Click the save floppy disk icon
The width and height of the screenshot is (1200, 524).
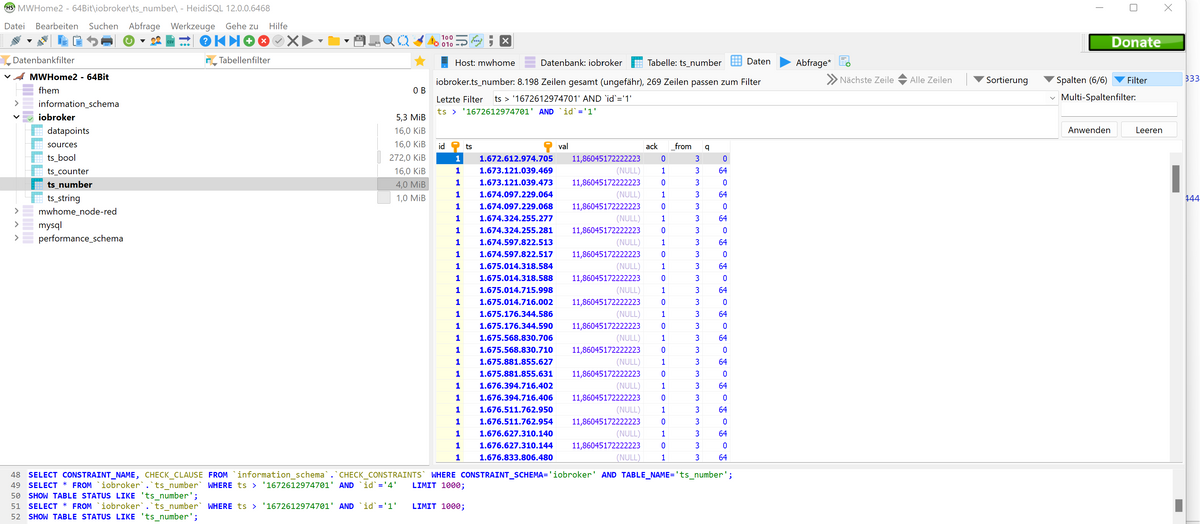(x=359, y=41)
